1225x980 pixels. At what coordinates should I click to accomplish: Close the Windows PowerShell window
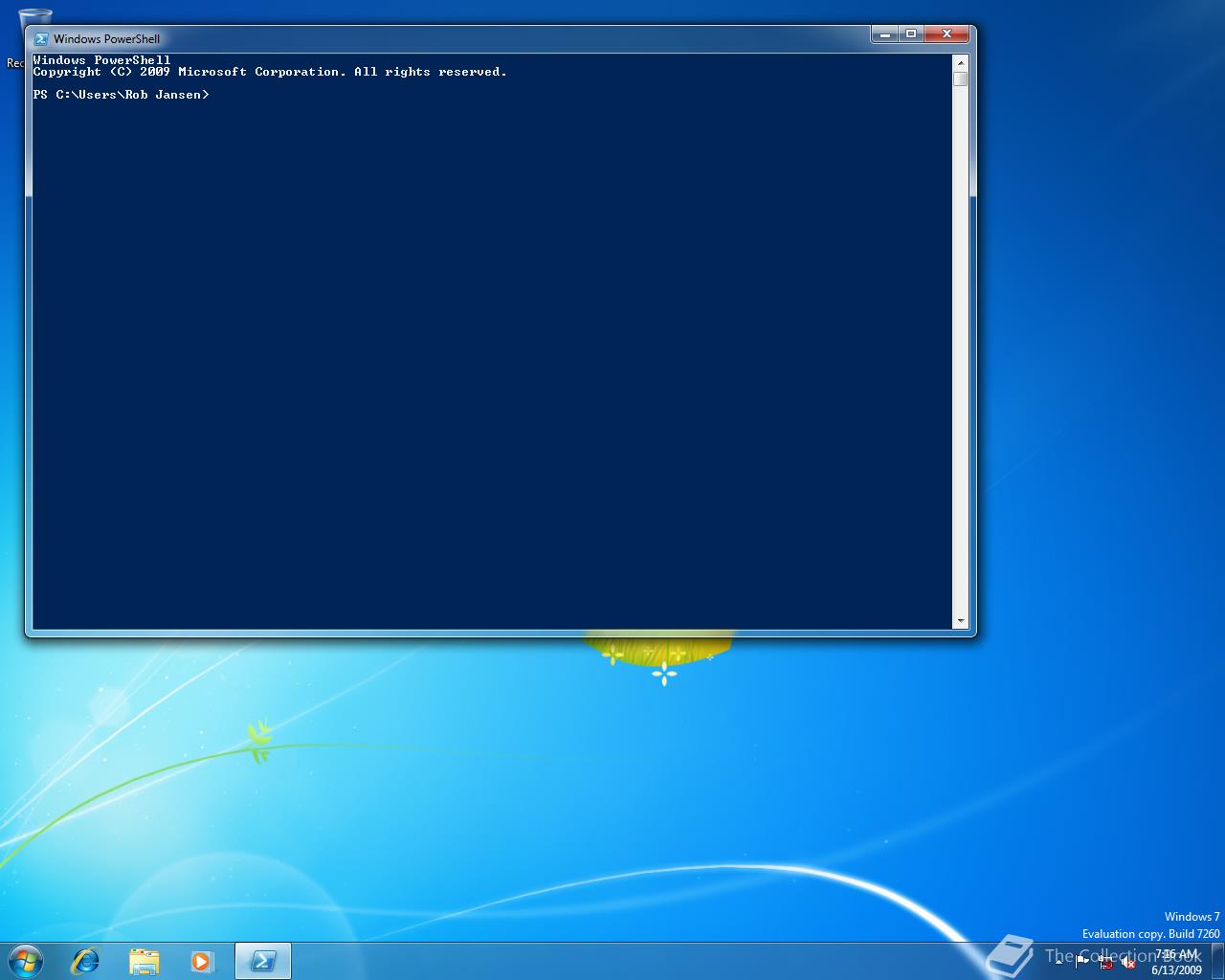[947, 34]
